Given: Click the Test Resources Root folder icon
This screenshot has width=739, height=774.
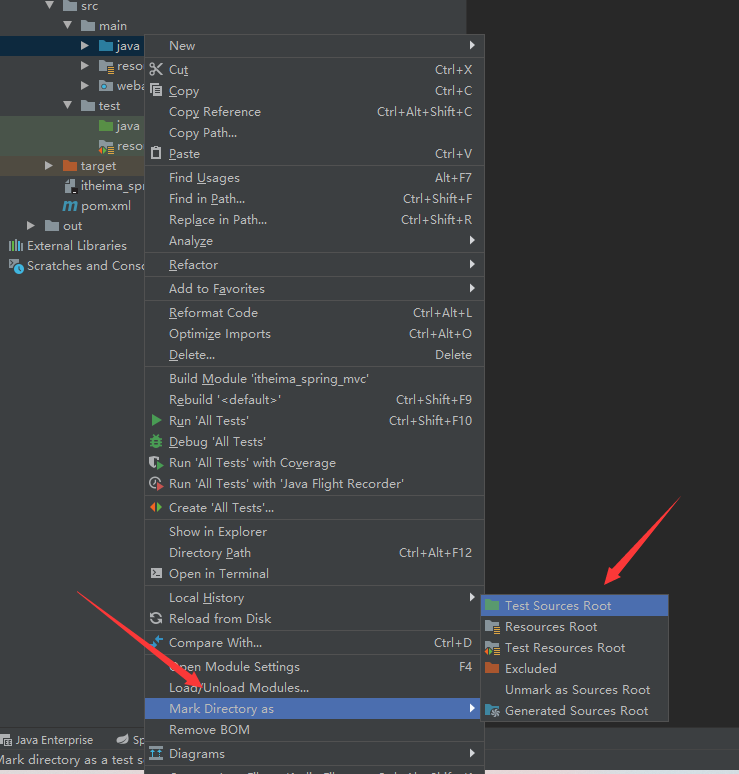Looking at the screenshot, I should (492, 648).
